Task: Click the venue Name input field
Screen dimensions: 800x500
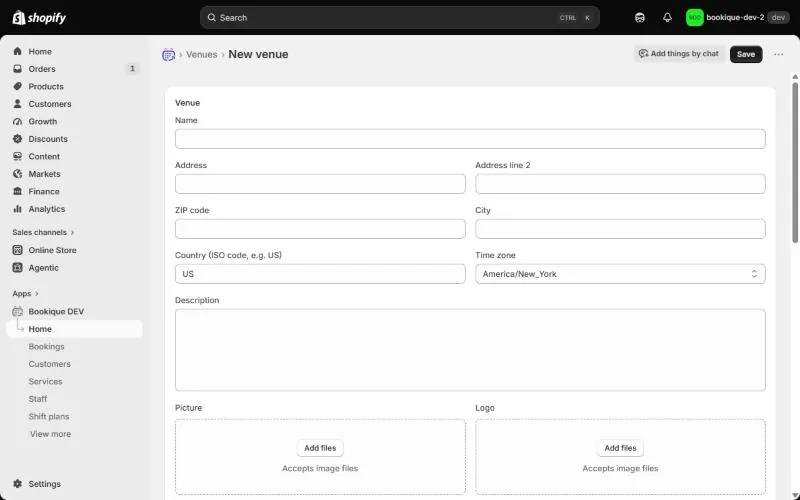Action: click(x=470, y=139)
